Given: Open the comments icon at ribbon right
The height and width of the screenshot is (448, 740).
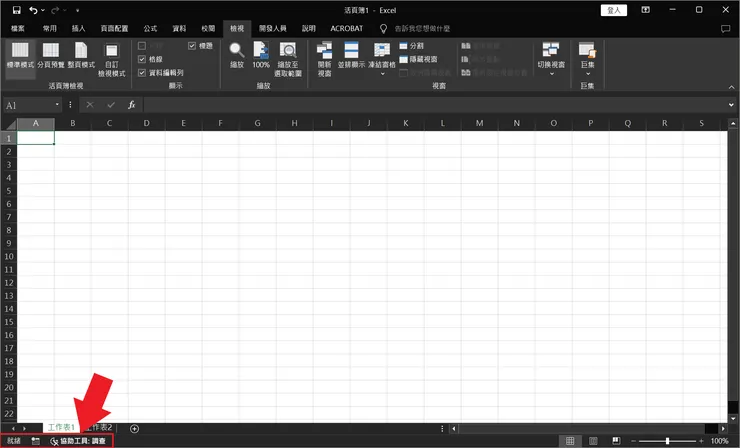Looking at the screenshot, I should coord(725,29).
